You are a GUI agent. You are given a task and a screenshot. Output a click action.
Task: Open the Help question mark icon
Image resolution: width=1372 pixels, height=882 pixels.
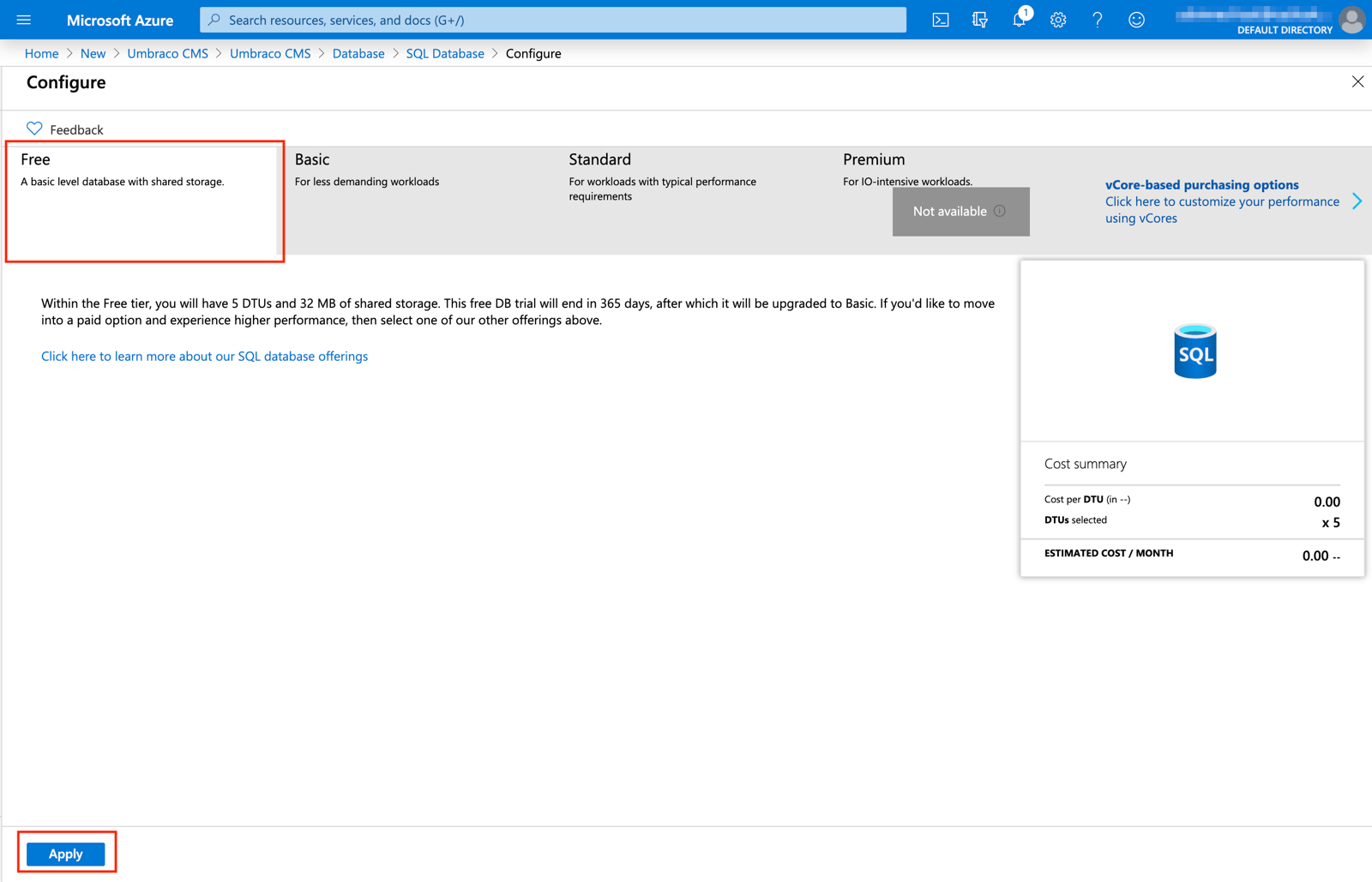click(x=1098, y=20)
